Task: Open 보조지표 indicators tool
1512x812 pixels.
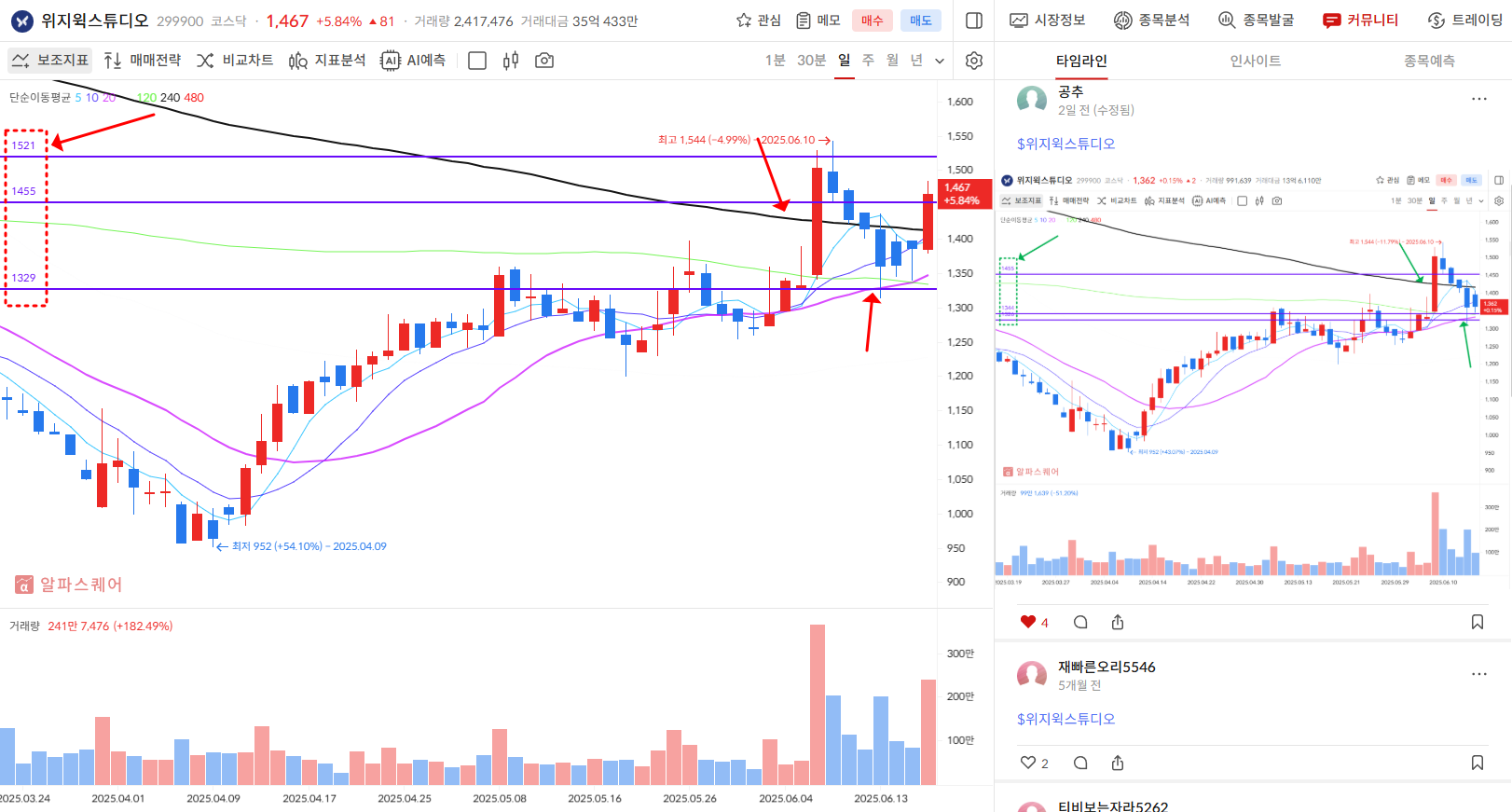Action: 50,61
